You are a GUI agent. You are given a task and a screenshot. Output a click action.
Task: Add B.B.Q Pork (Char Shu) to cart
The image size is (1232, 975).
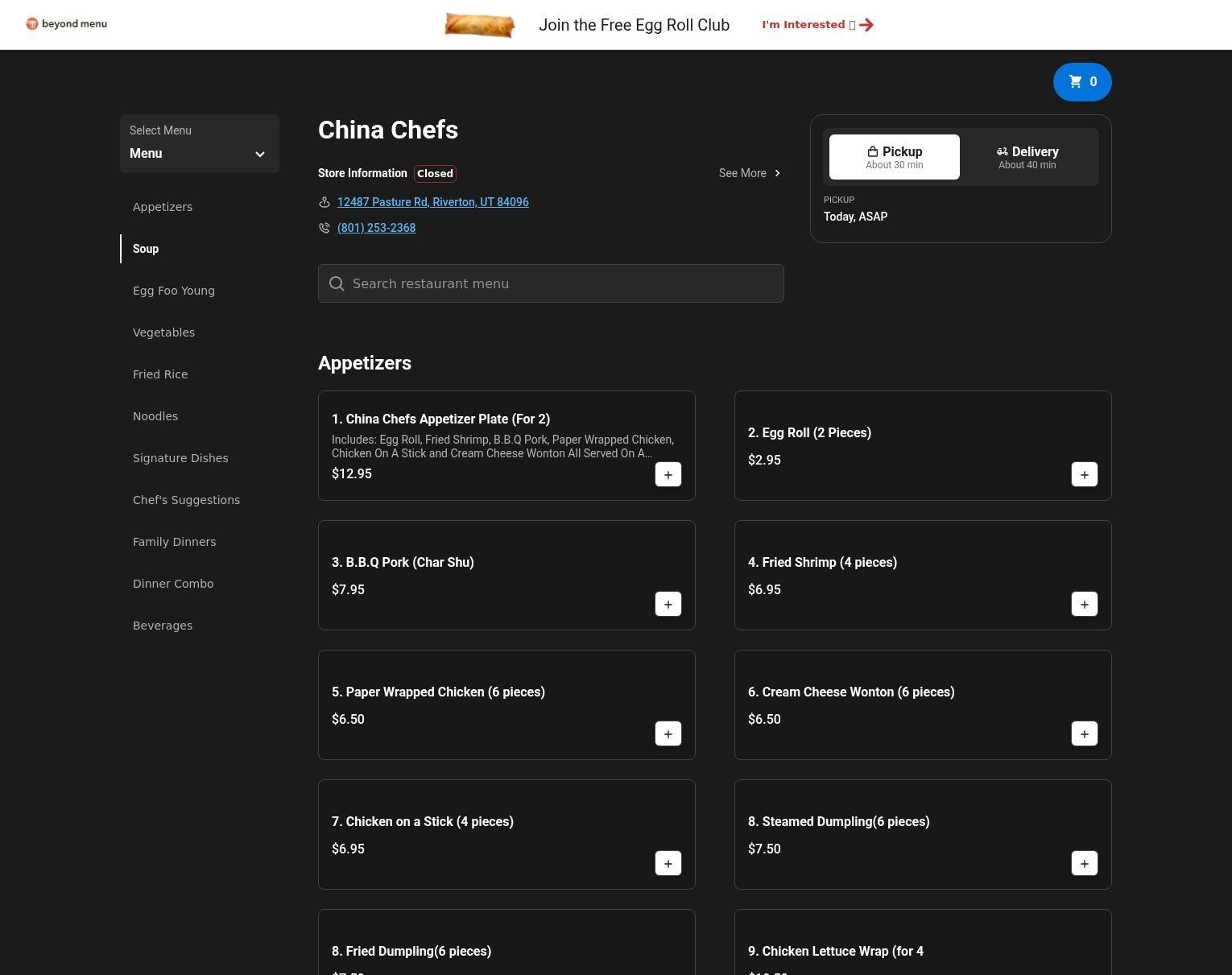(668, 605)
